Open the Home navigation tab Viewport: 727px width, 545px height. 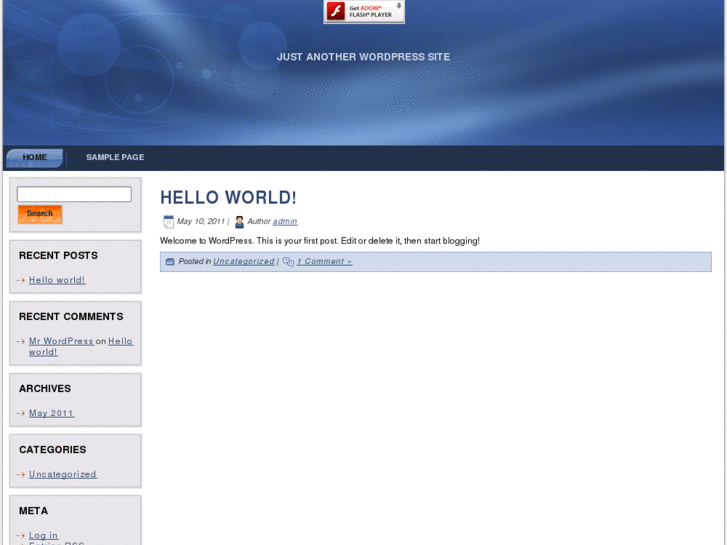pyautogui.click(x=35, y=158)
